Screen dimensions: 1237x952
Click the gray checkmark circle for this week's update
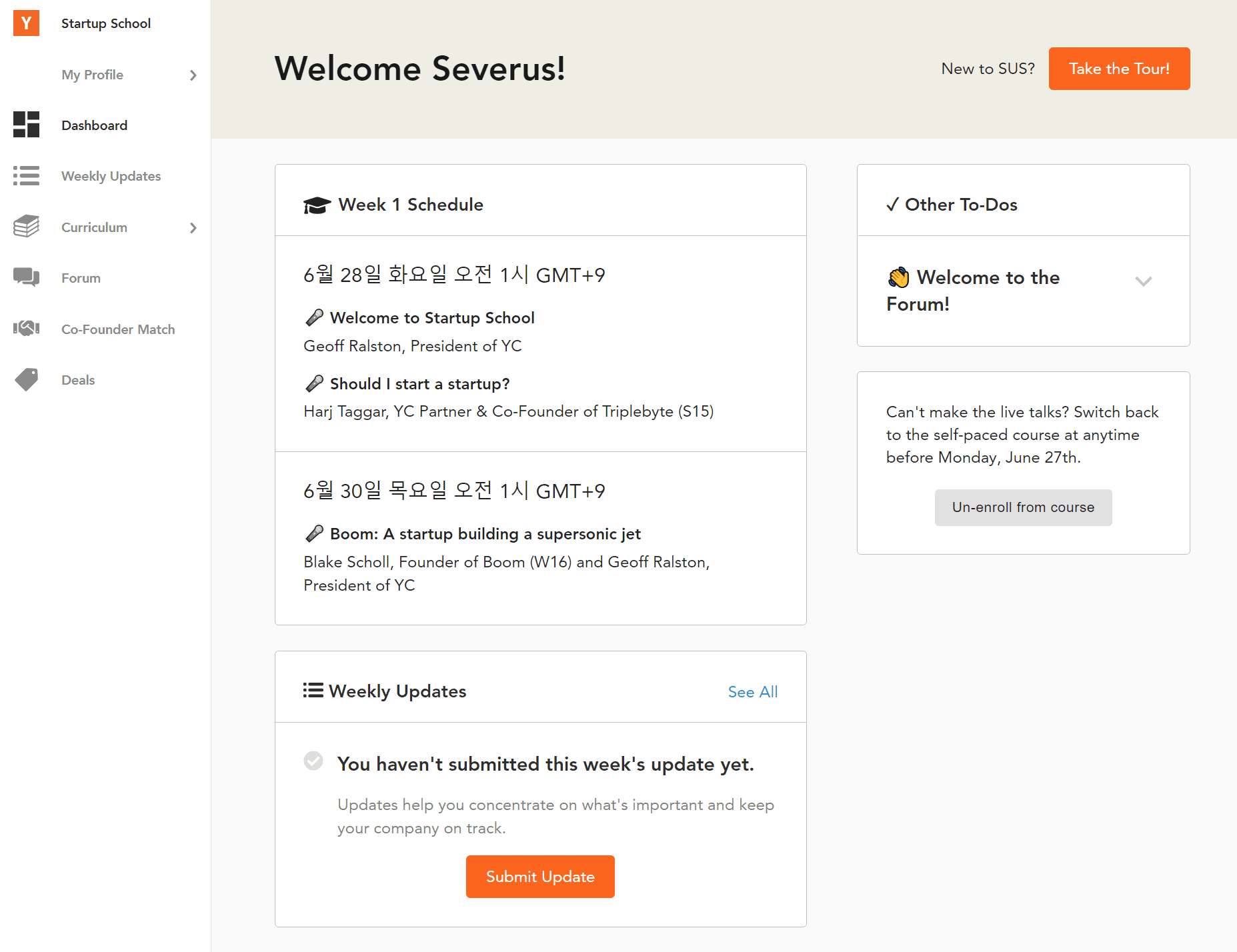[313, 761]
